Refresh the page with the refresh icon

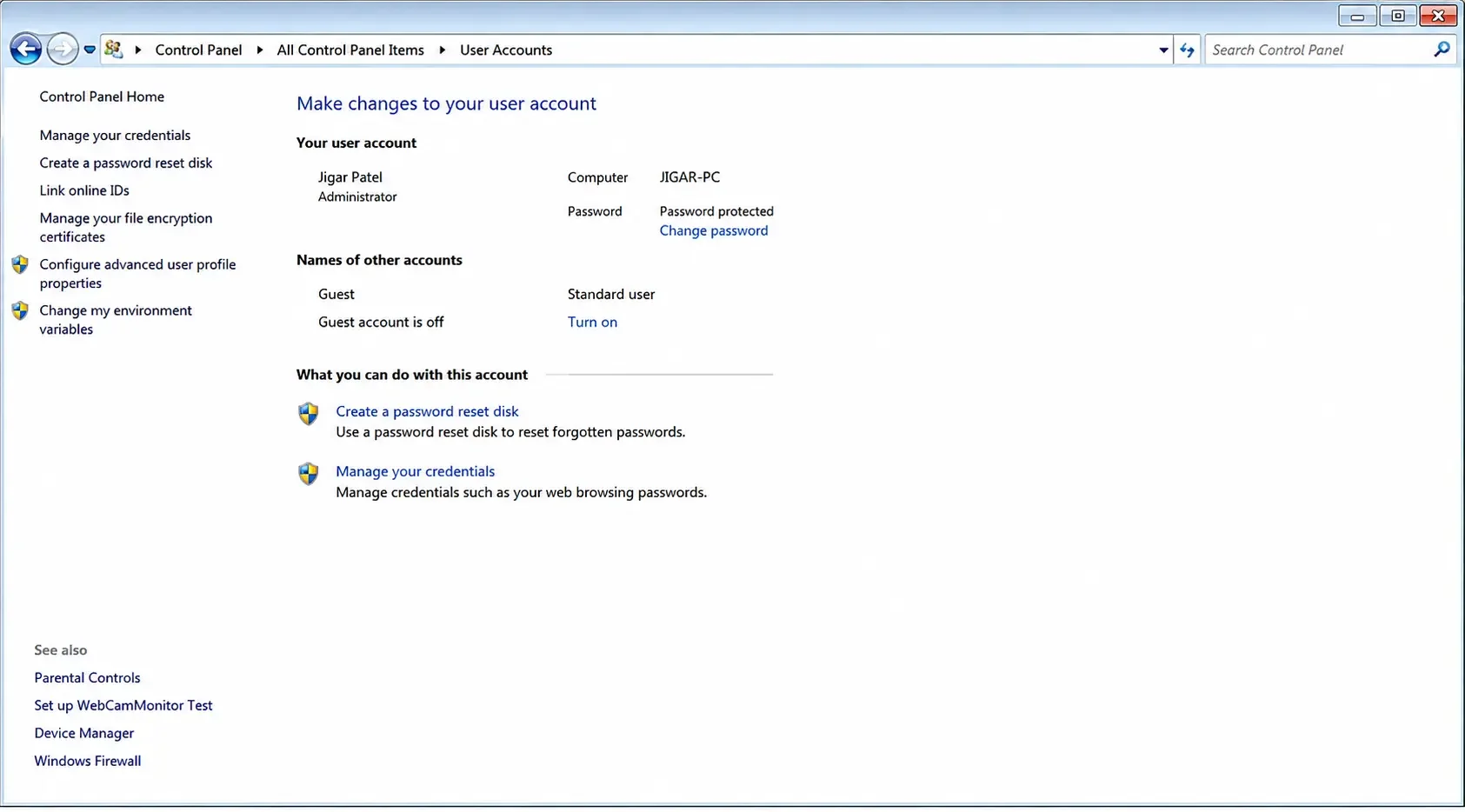click(1188, 50)
